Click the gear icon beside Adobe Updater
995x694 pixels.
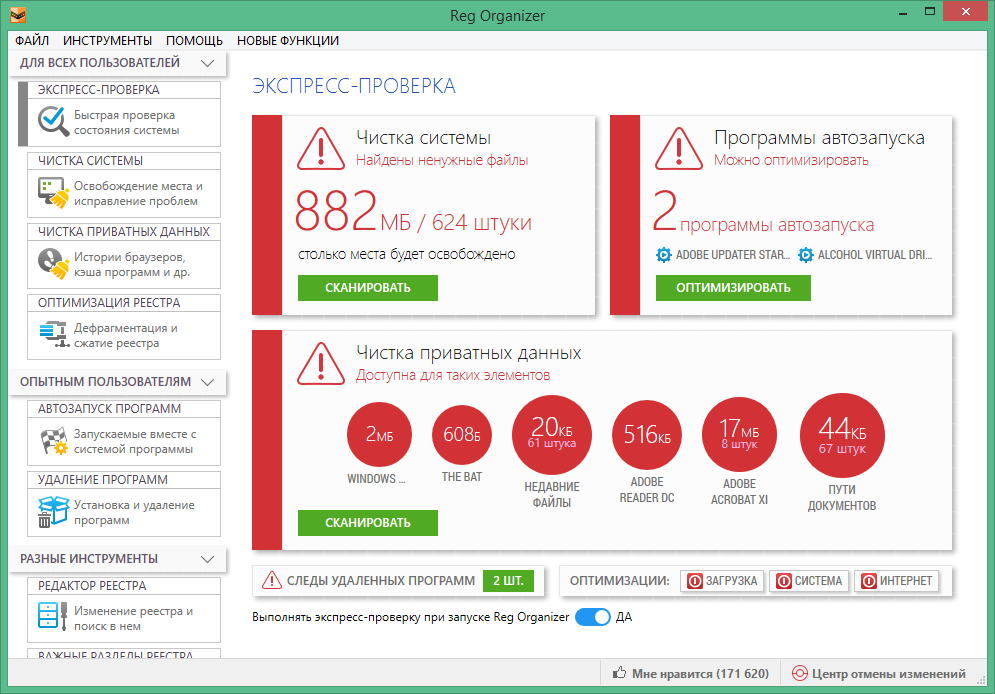pos(664,255)
